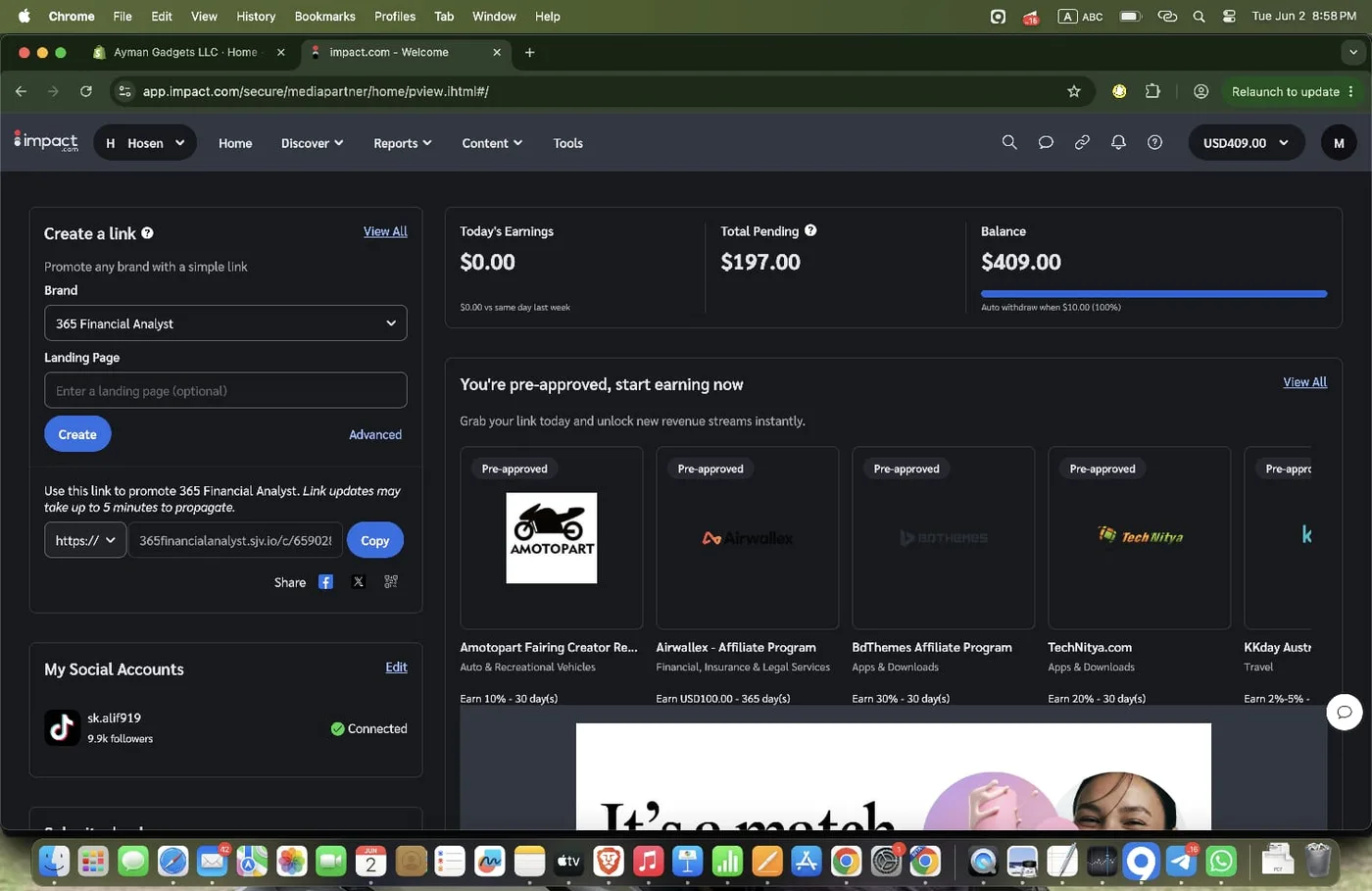Open the notifications bell icon

[x=1118, y=142]
